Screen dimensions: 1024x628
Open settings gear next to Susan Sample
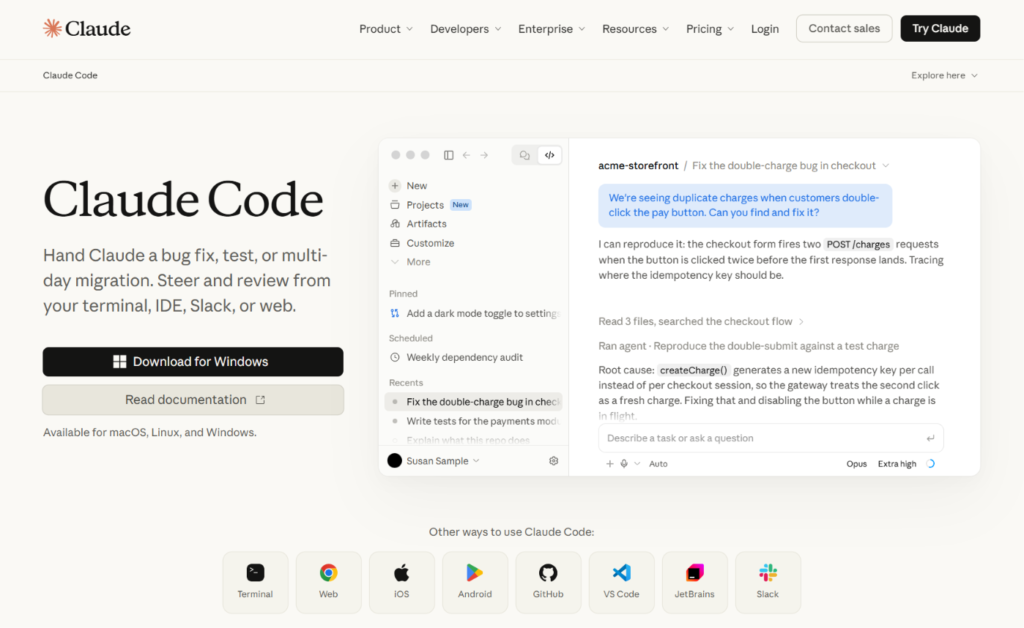[554, 461]
